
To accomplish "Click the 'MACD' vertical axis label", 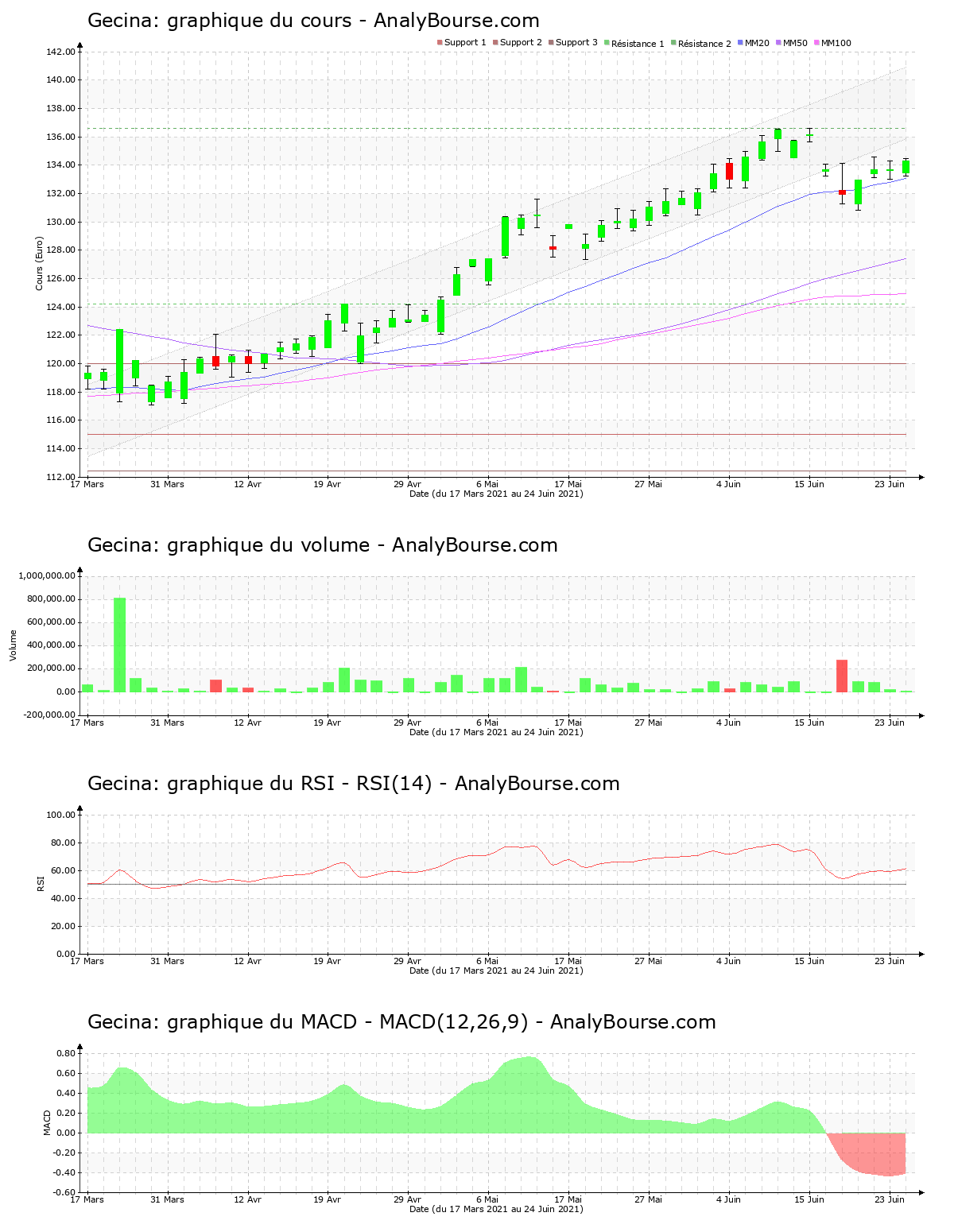I will (47, 1122).
